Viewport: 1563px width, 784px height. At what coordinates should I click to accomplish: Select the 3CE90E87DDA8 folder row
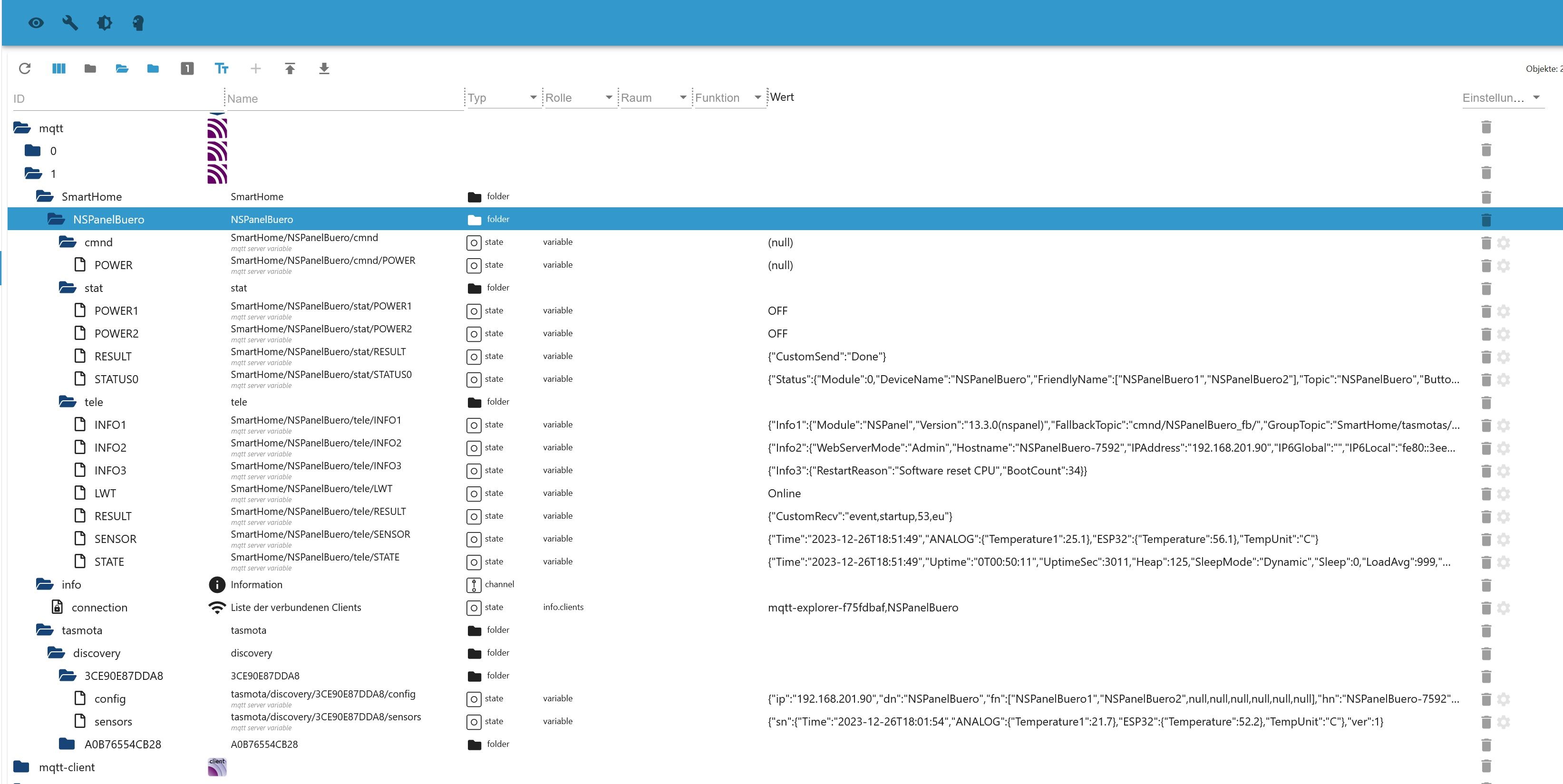point(785,676)
